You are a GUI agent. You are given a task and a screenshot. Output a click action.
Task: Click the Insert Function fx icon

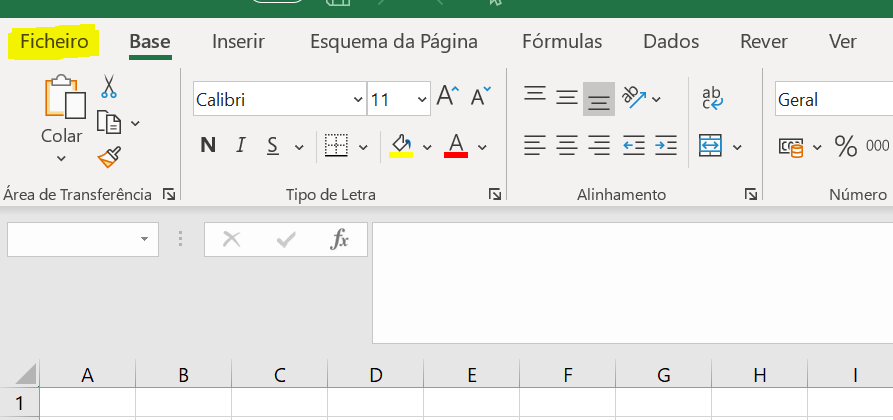pos(339,240)
